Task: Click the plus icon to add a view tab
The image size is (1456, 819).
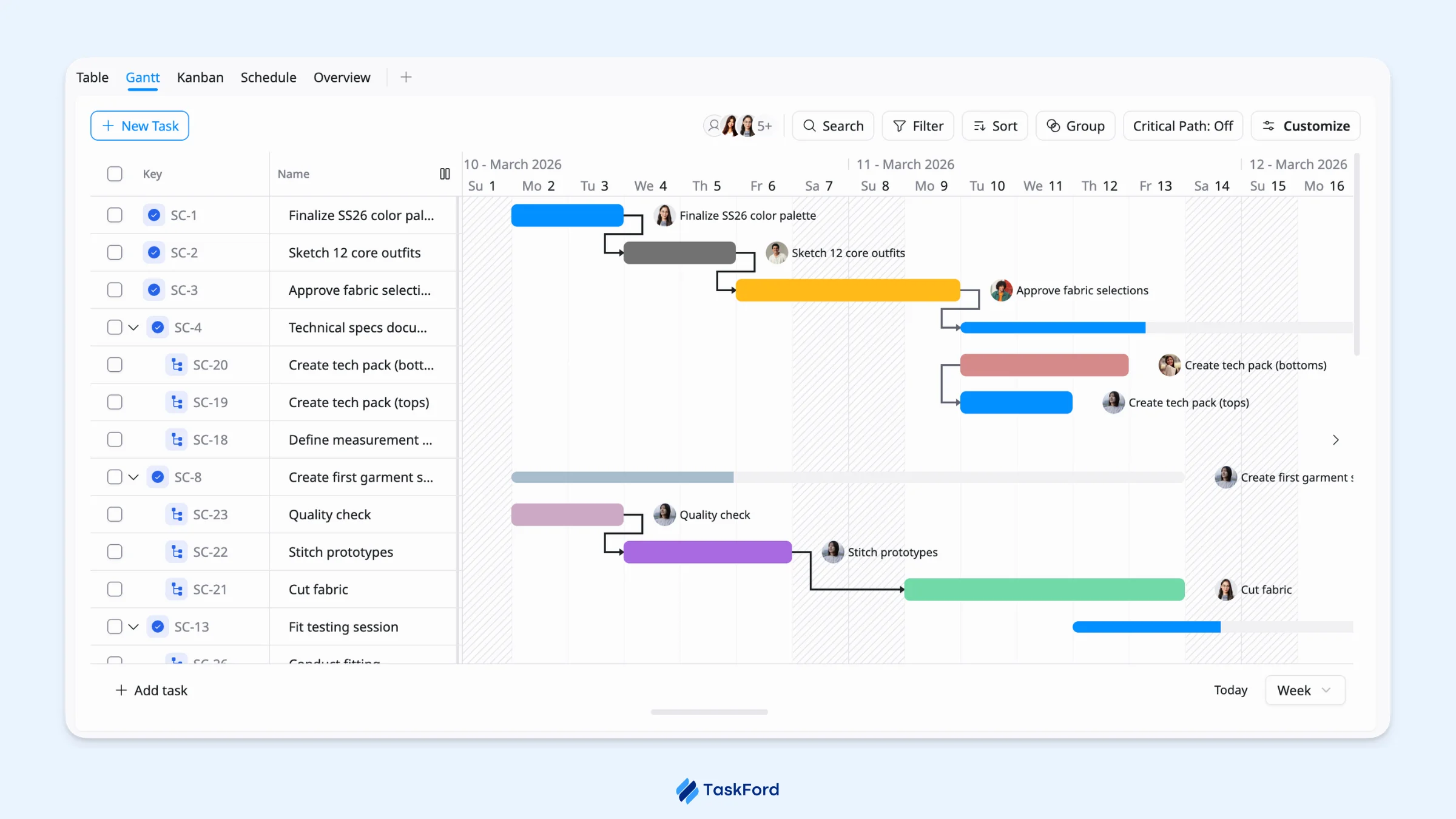Action: (x=406, y=77)
